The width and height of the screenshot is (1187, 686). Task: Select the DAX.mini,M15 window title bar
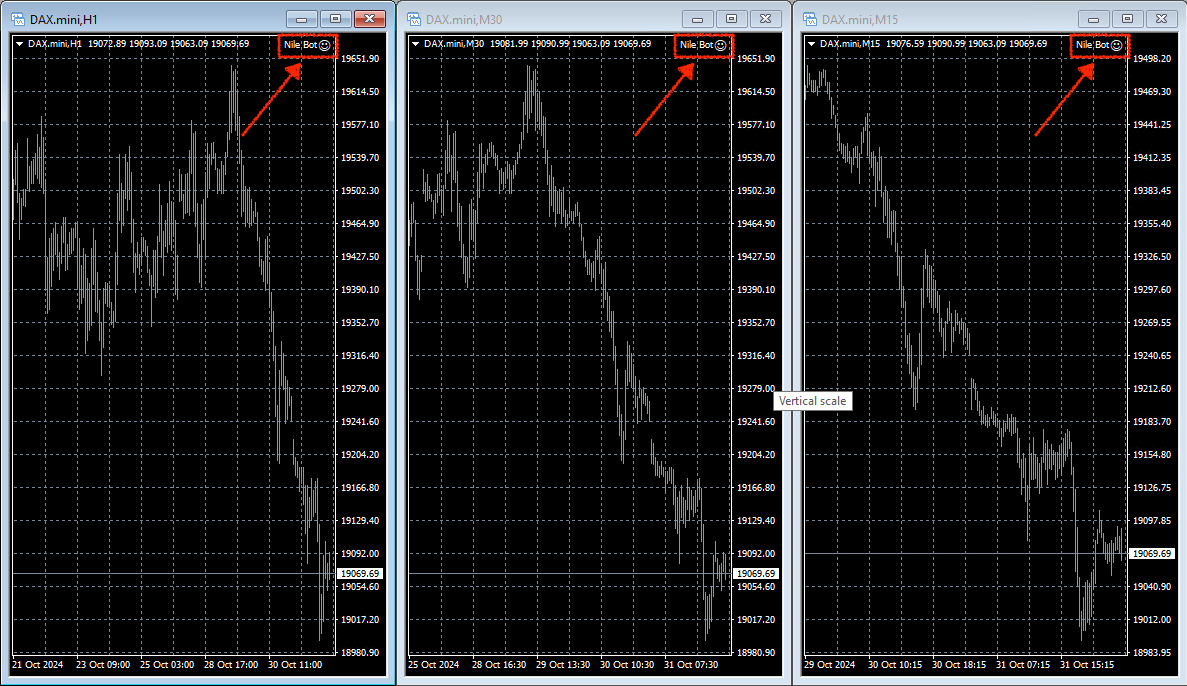point(950,19)
